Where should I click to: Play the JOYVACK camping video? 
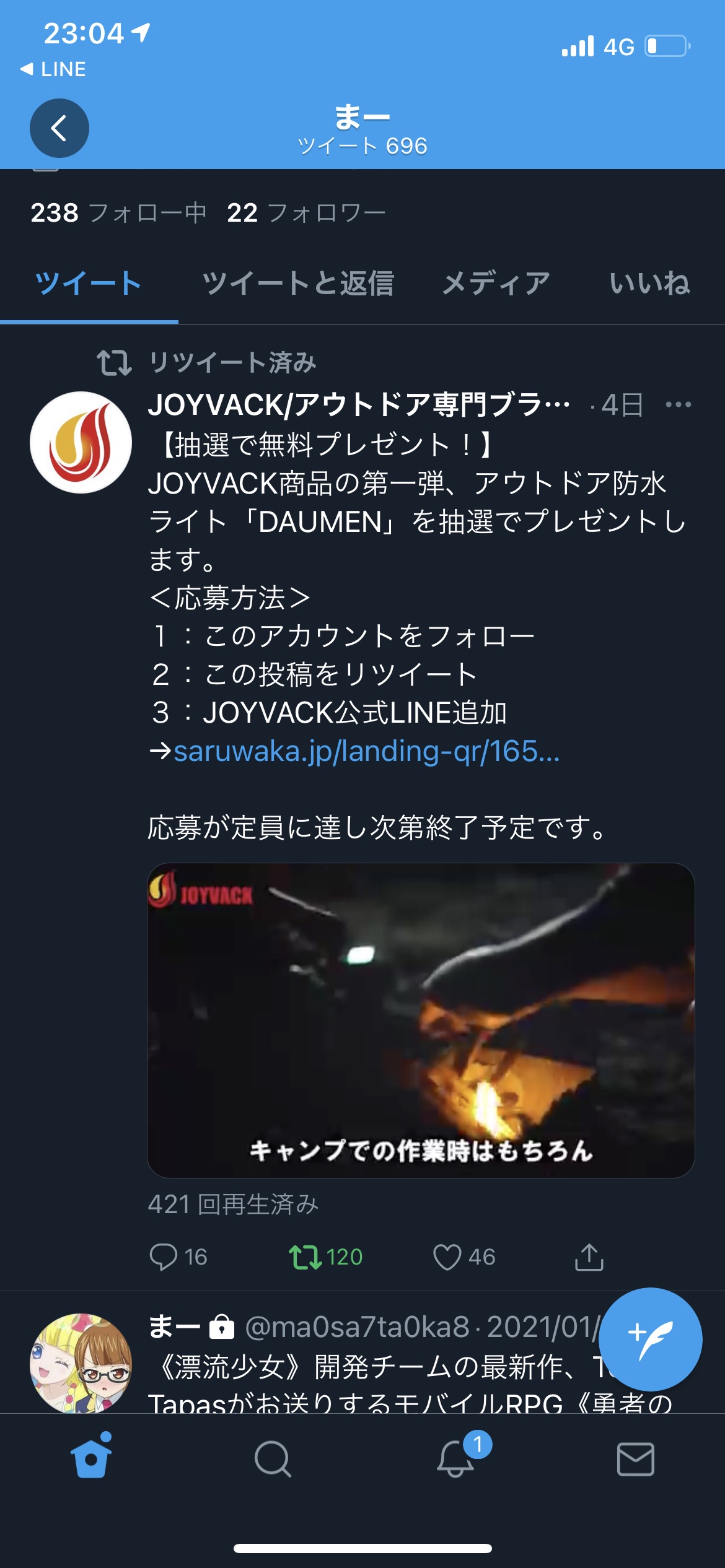(x=421, y=1020)
